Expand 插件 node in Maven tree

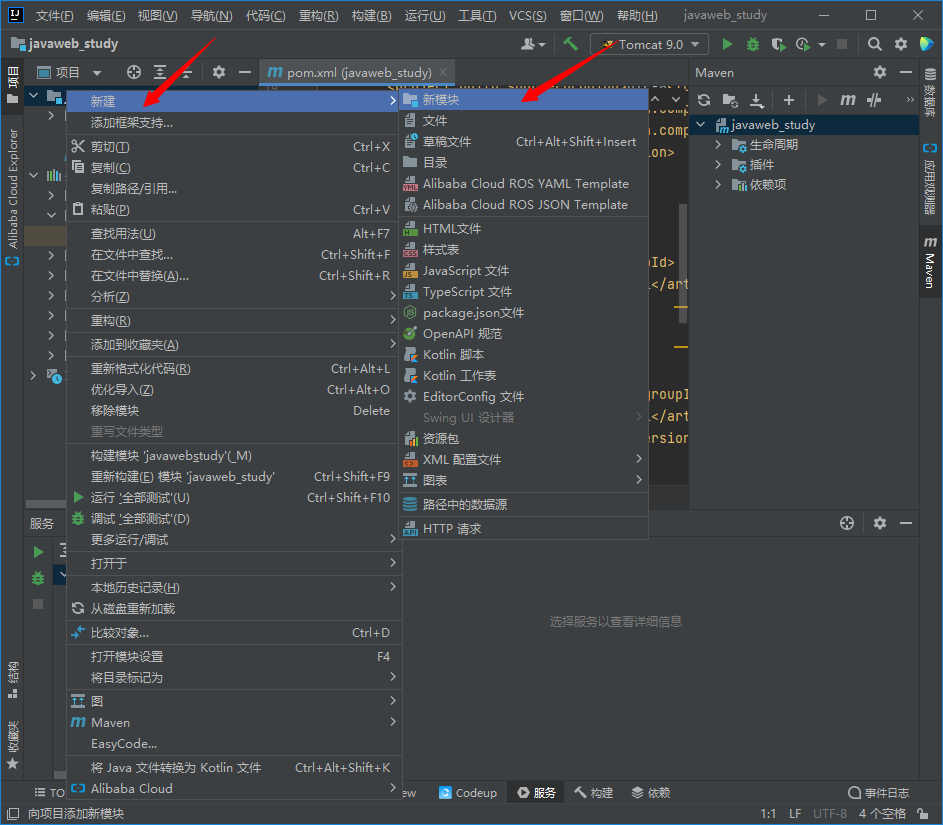pyautogui.click(x=718, y=164)
